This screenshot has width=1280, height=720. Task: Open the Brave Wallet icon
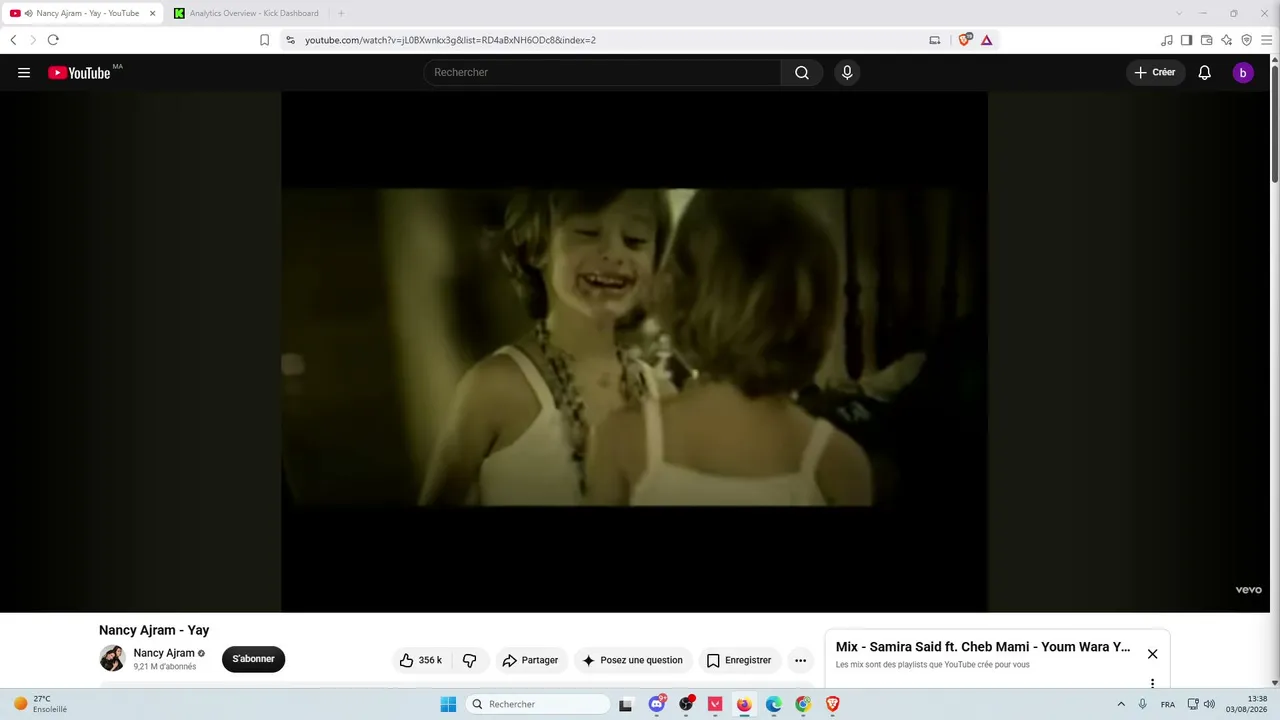coord(1206,40)
